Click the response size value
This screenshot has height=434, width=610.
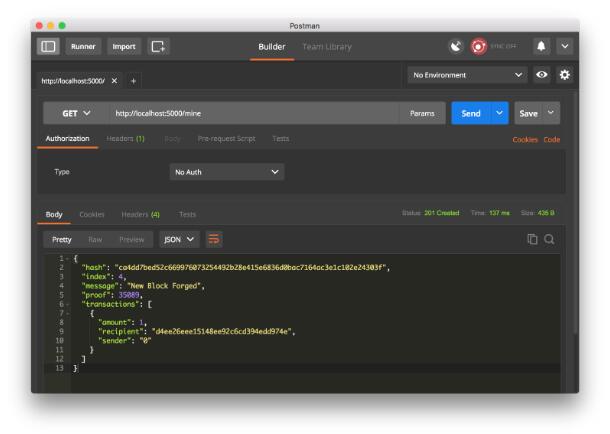546,213
